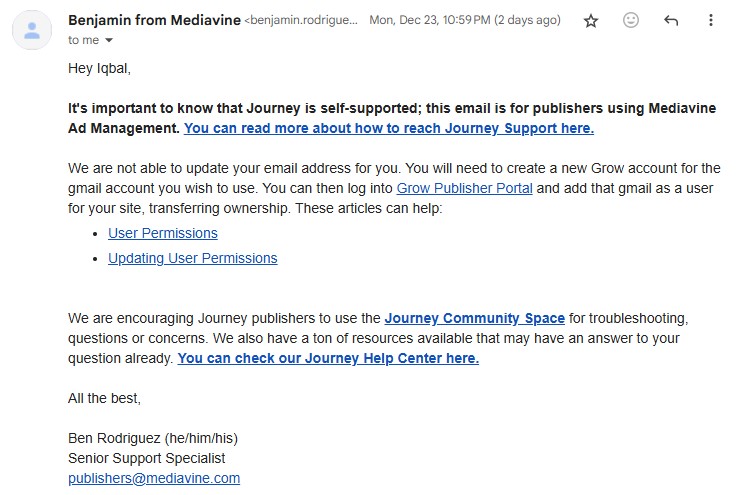The image size is (737, 495).
Task: Click the sender's profile avatar
Action: tap(32, 29)
